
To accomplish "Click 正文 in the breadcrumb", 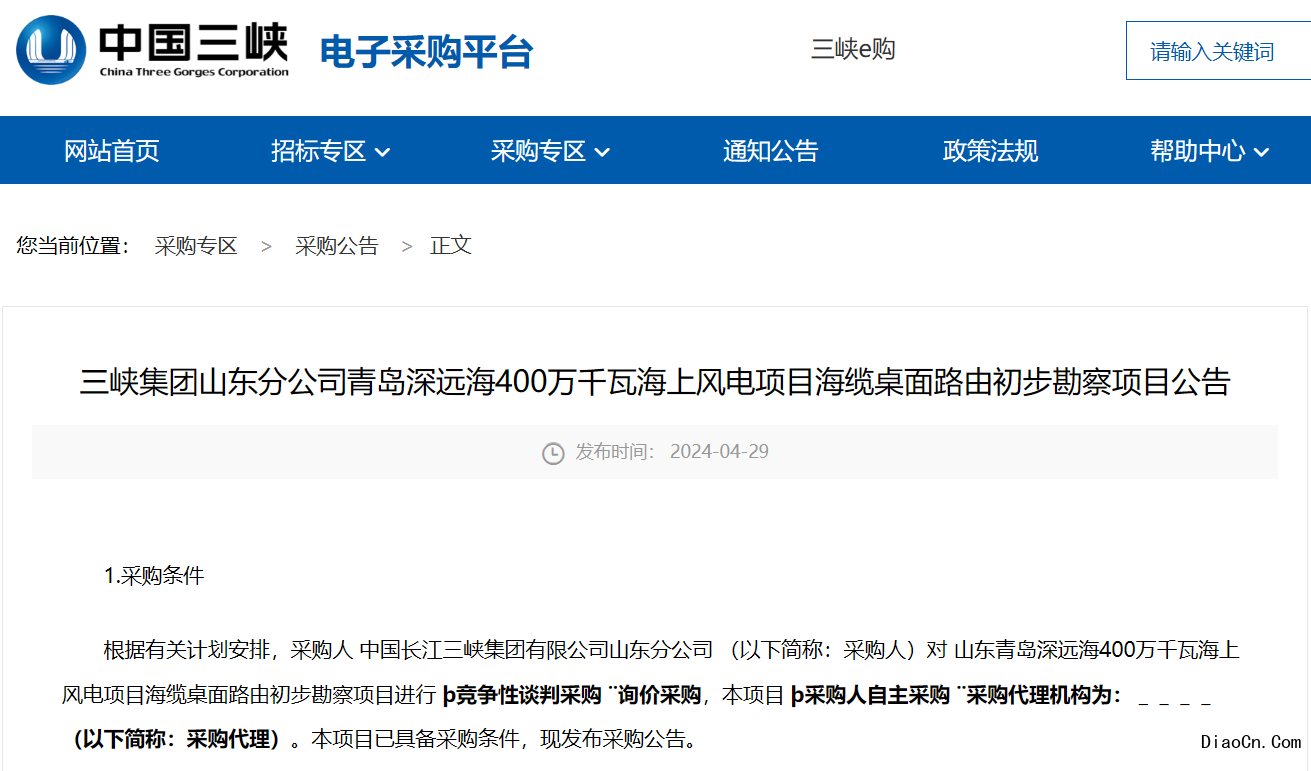I will (451, 246).
